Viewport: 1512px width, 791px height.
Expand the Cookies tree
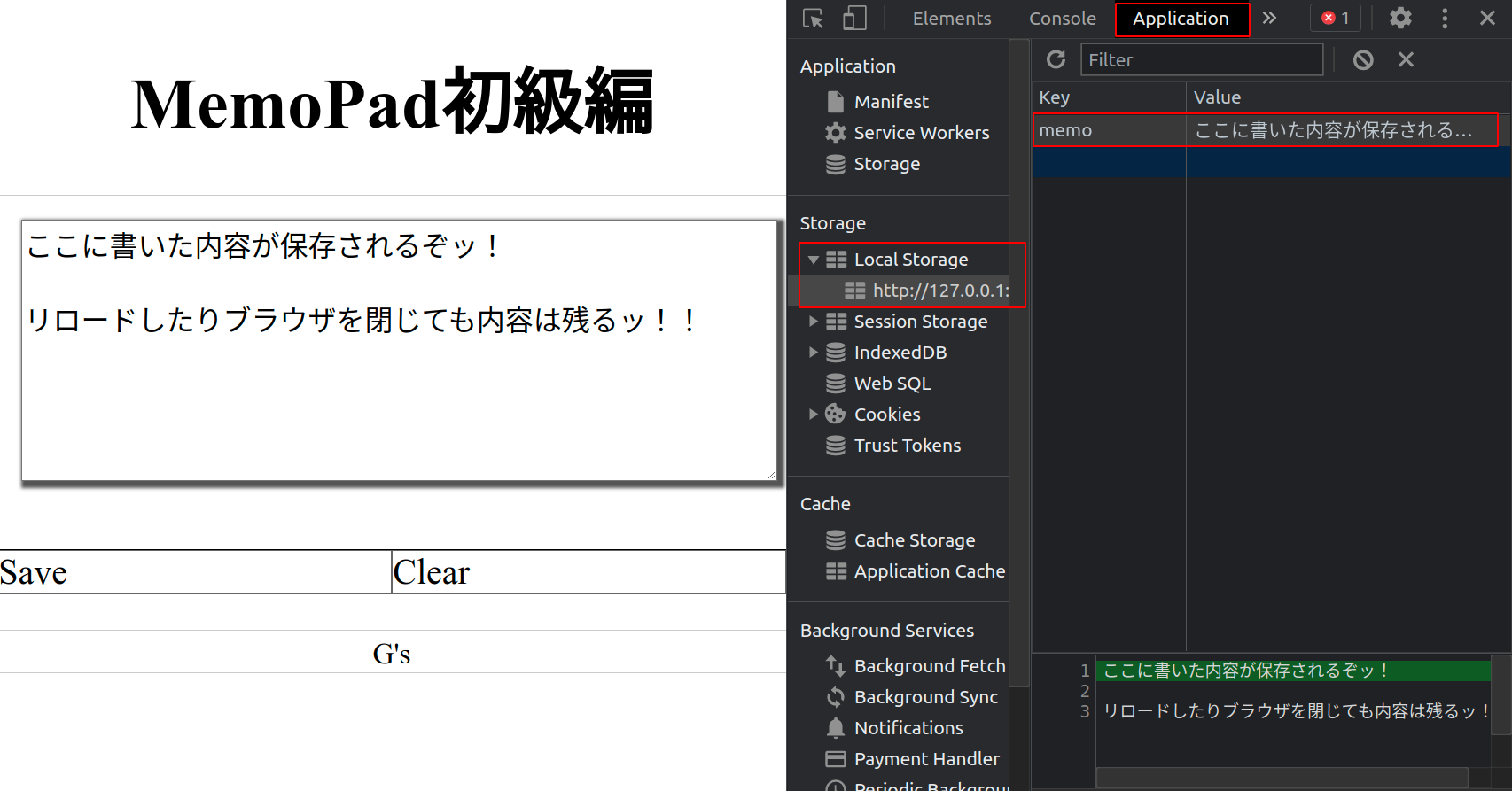[x=813, y=415]
